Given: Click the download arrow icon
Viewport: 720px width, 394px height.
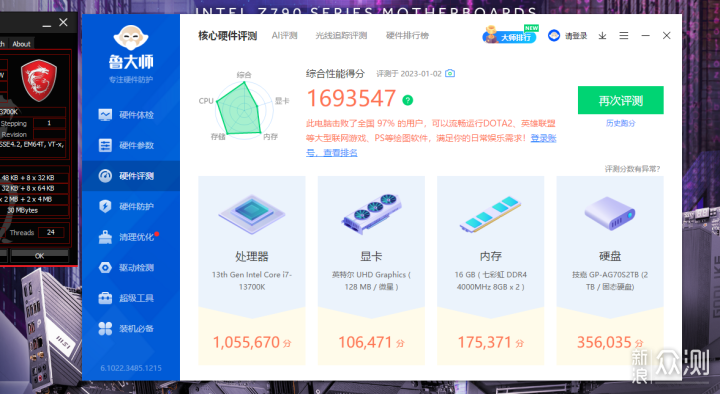Looking at the screenshot, I should tap(602, 36).
